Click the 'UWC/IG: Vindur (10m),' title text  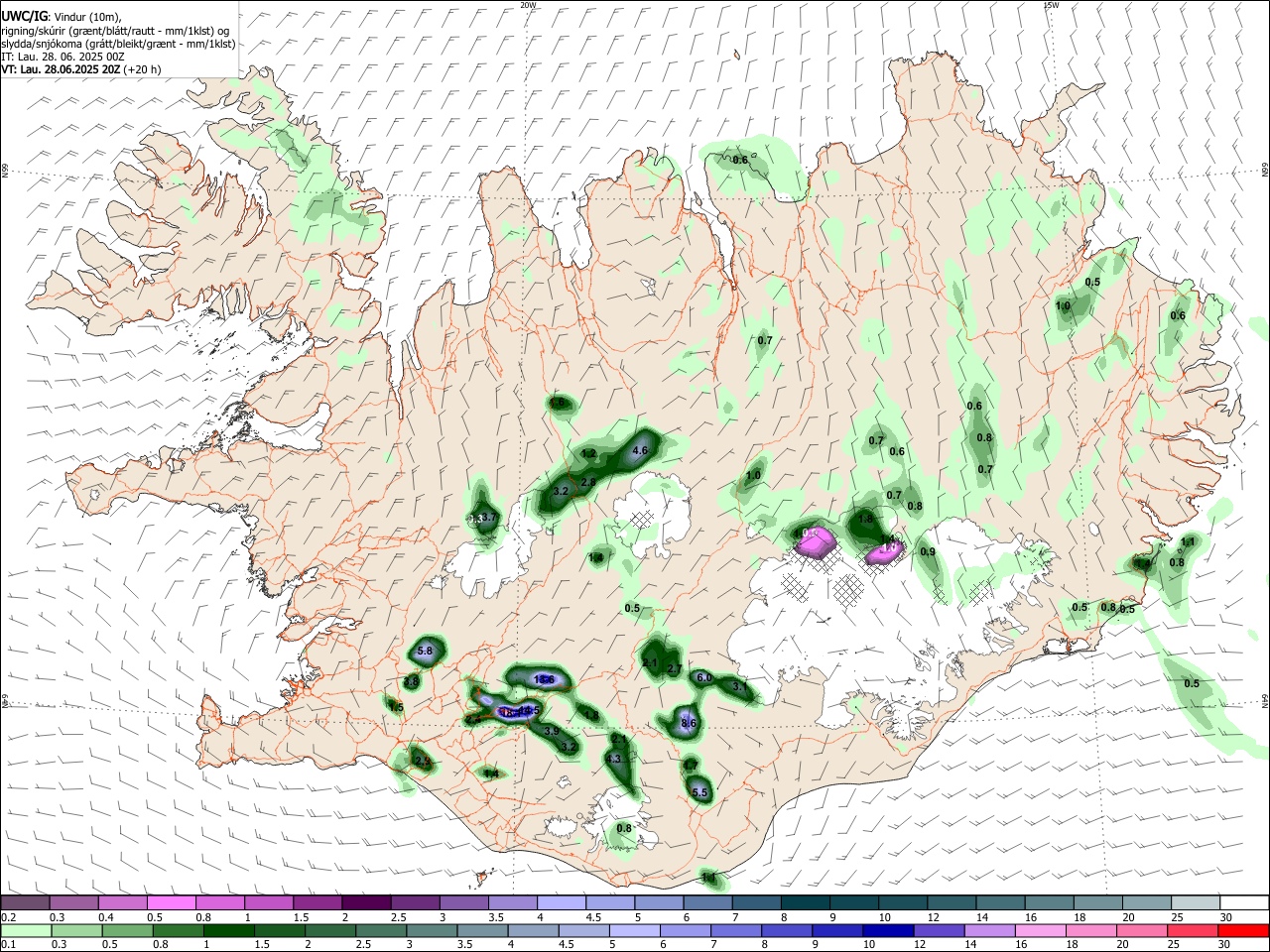62,16
